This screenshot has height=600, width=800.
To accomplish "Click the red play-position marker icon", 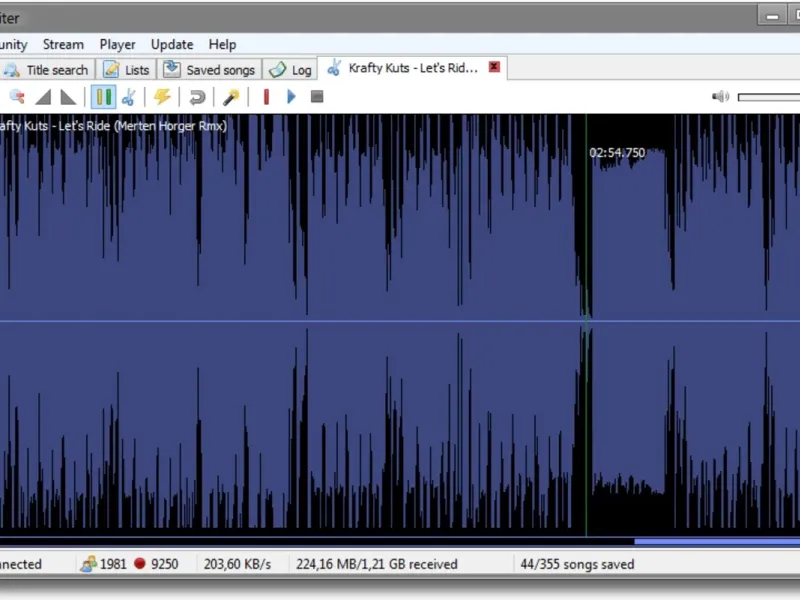I will pos(266,97).
